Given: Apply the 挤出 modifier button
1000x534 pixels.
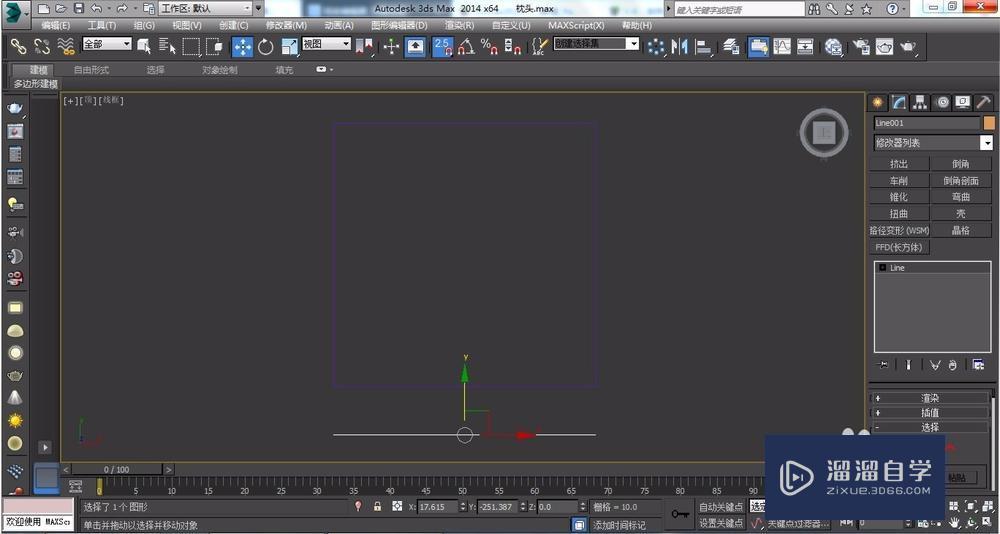Looking at the screenshot, I should tap(899, 164).
